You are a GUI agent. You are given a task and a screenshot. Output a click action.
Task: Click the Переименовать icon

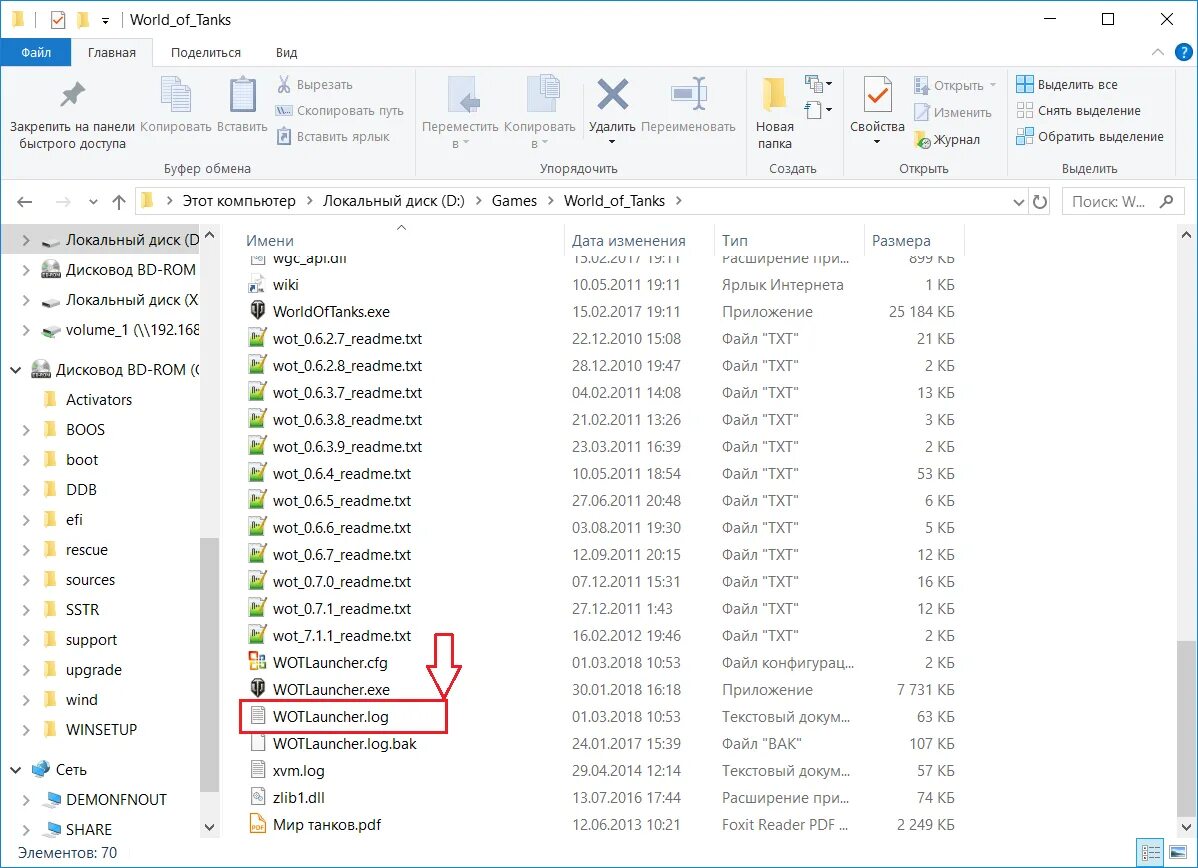[x=688, y=95]
